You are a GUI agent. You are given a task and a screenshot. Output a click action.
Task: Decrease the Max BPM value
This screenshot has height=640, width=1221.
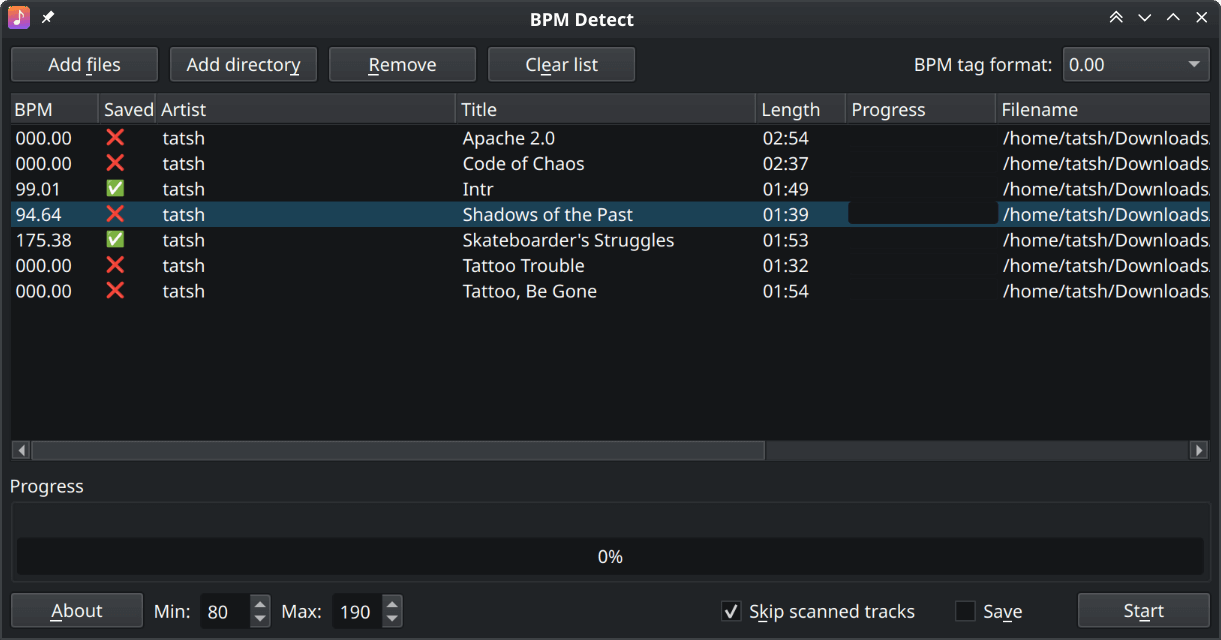pyautogui.click(x=392, y=619)
